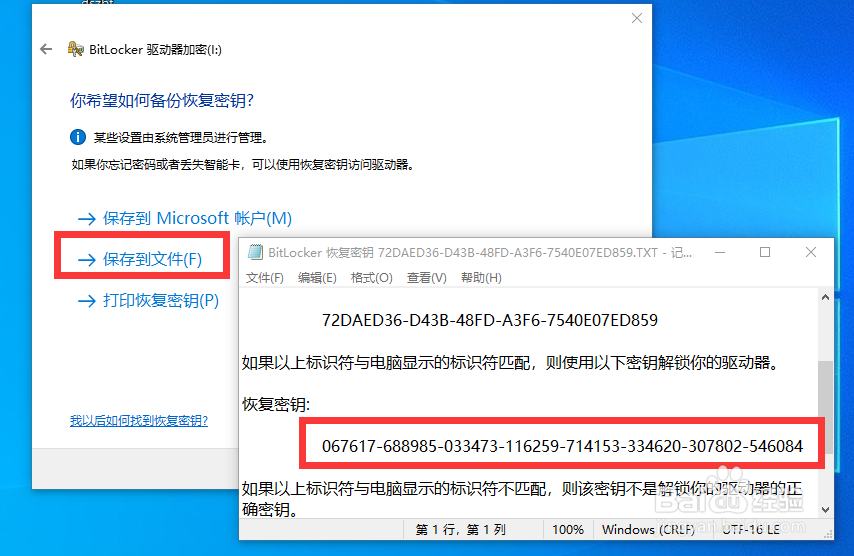Click identifier text 72DAED36-D43B-48FD-A3F6-7540E07ED859 in Notepad
854x556 pixels.
click(490, 320)
